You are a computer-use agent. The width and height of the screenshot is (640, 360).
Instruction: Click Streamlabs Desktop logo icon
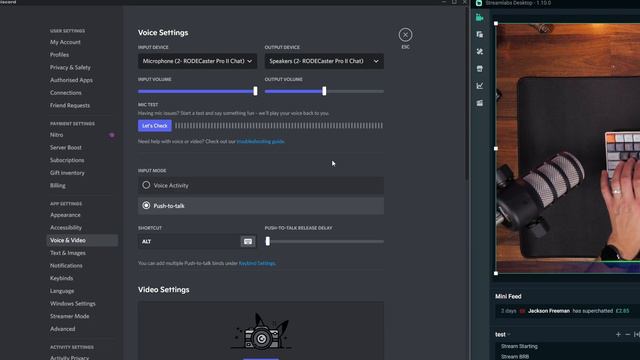click(x=479, y=3)
